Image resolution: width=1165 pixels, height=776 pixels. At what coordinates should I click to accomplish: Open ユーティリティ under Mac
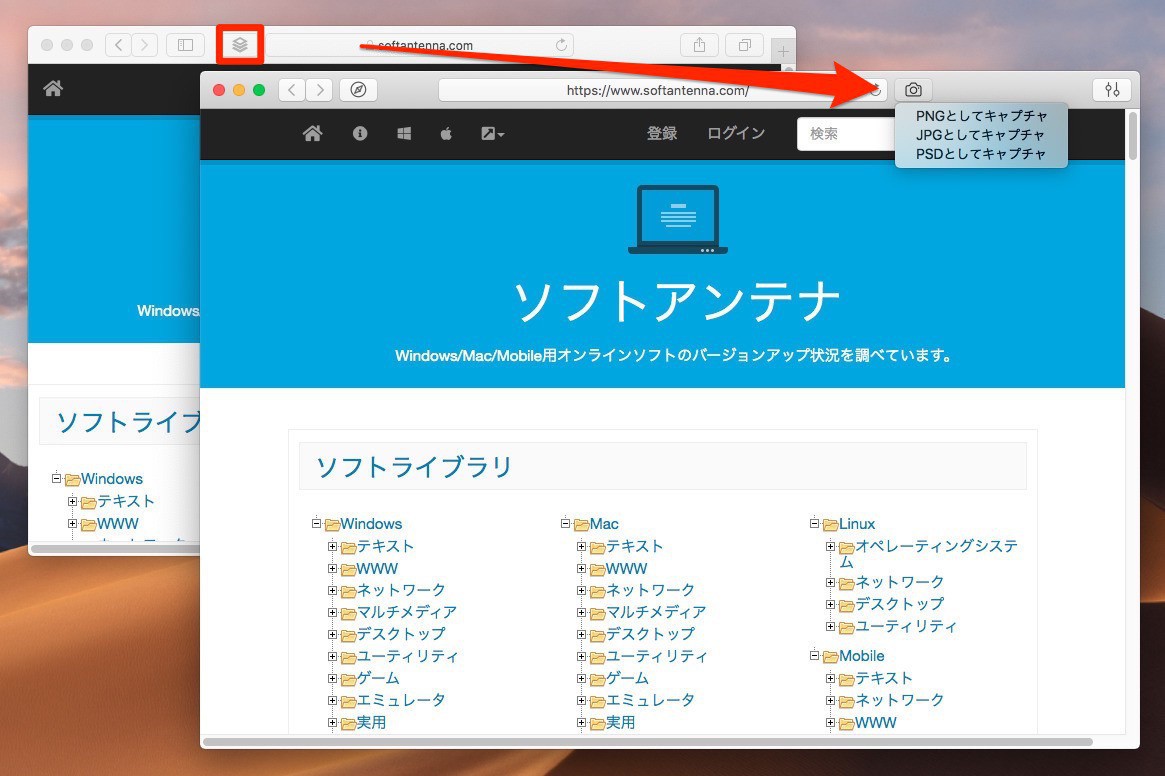656,656
